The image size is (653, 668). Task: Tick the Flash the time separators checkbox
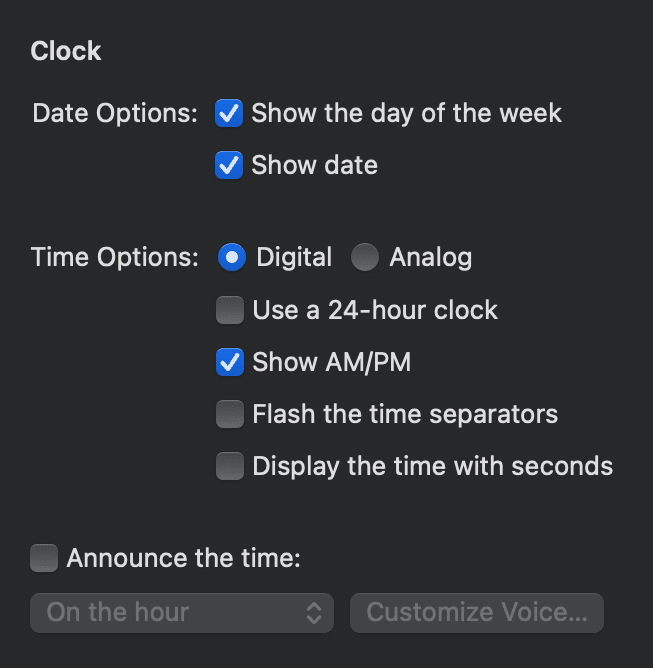pyautogui.click(x=230, y=414)
